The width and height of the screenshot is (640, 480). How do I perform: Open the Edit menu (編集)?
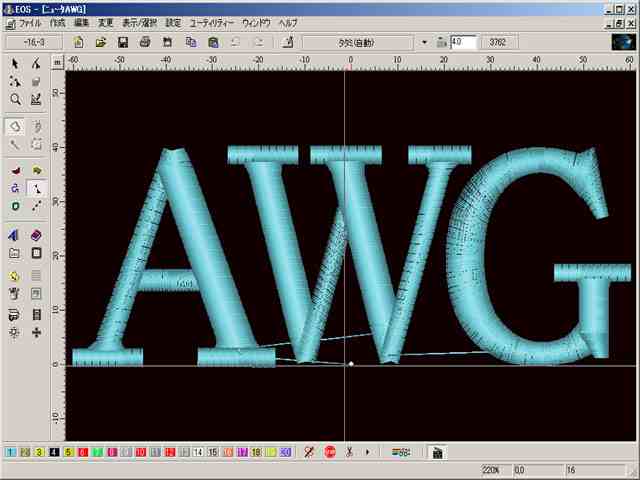(x=82, y=23)
